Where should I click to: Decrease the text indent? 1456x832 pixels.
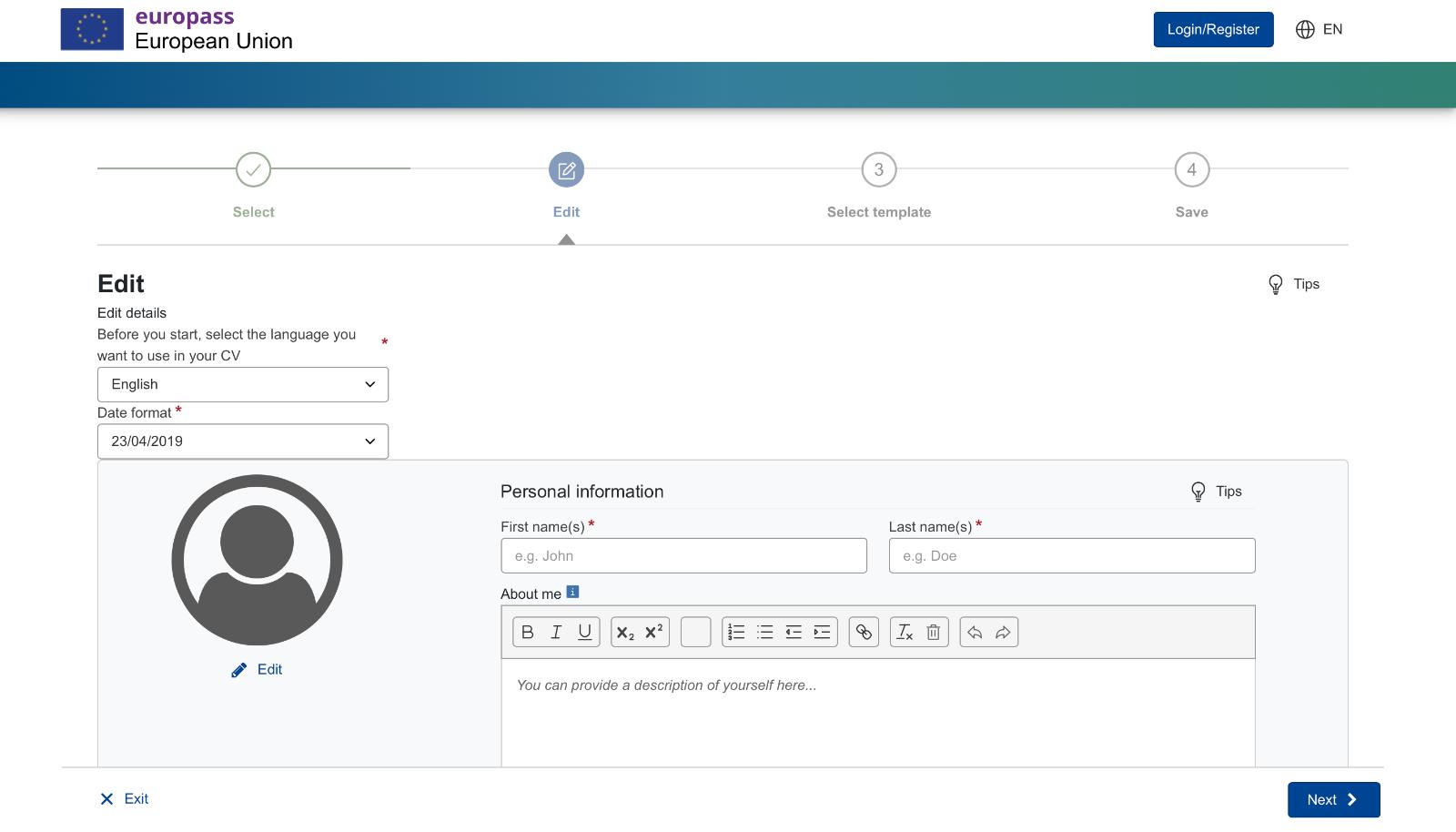coord(794,632)
